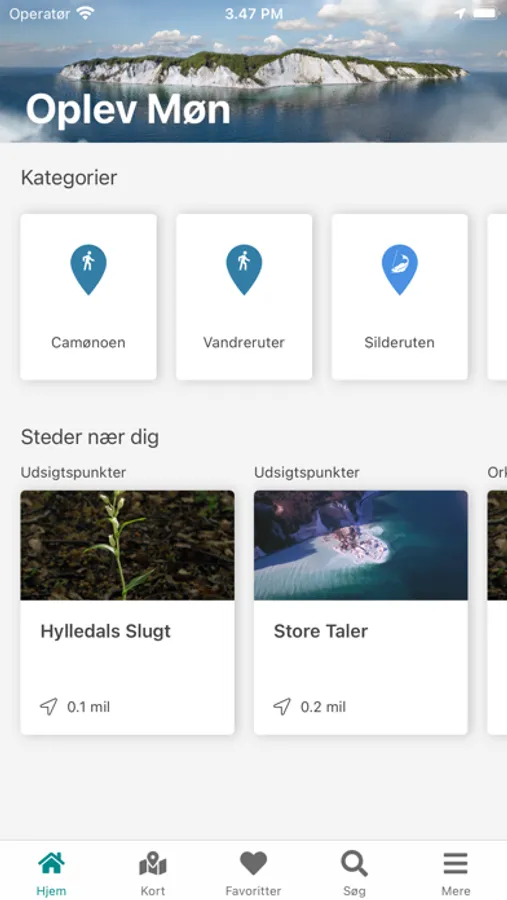Screen dimensions: 507x900
Task: Tap the Kort tab label
Action: 153,891
